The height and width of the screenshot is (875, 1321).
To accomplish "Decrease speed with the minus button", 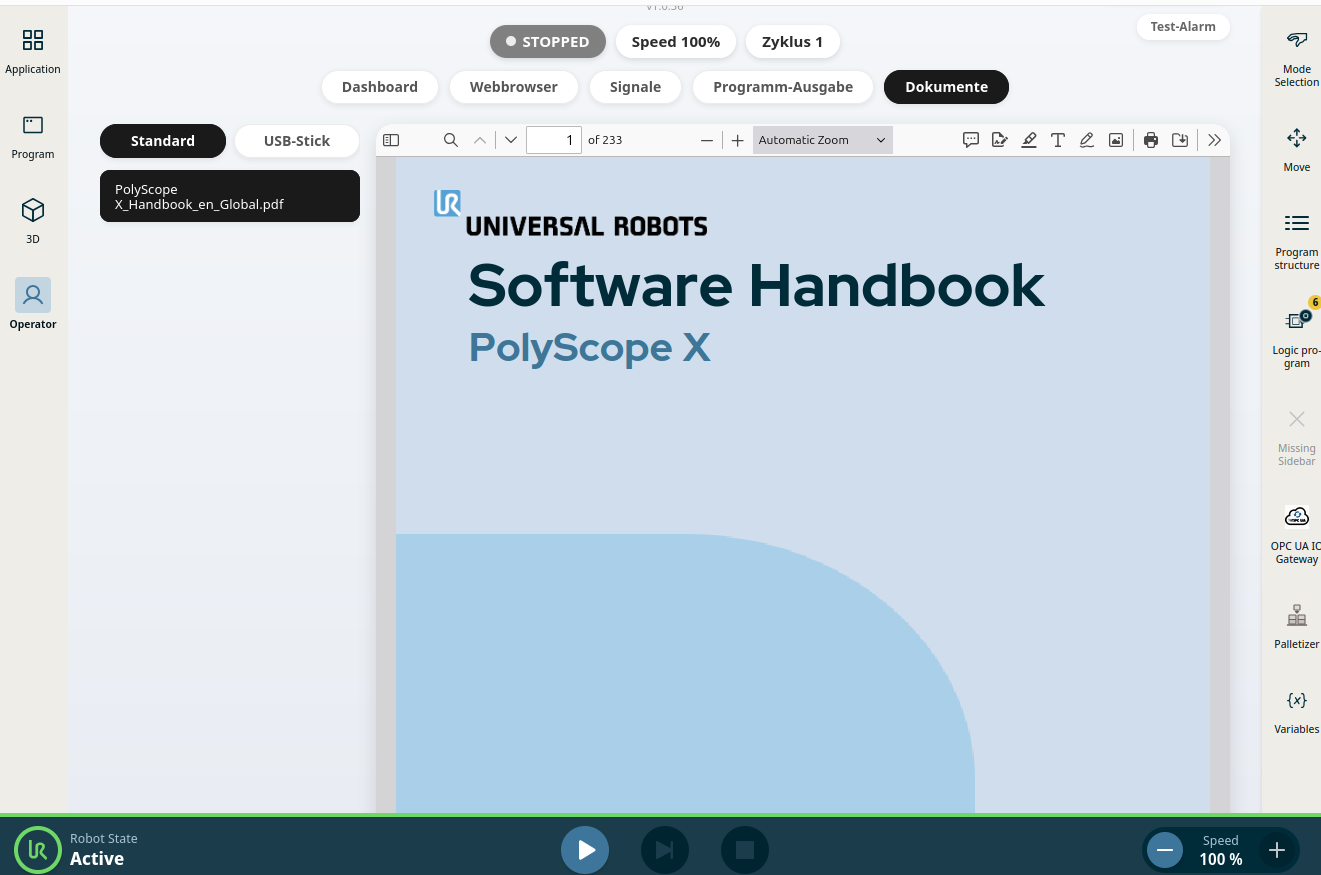I will coord(1164,850).
